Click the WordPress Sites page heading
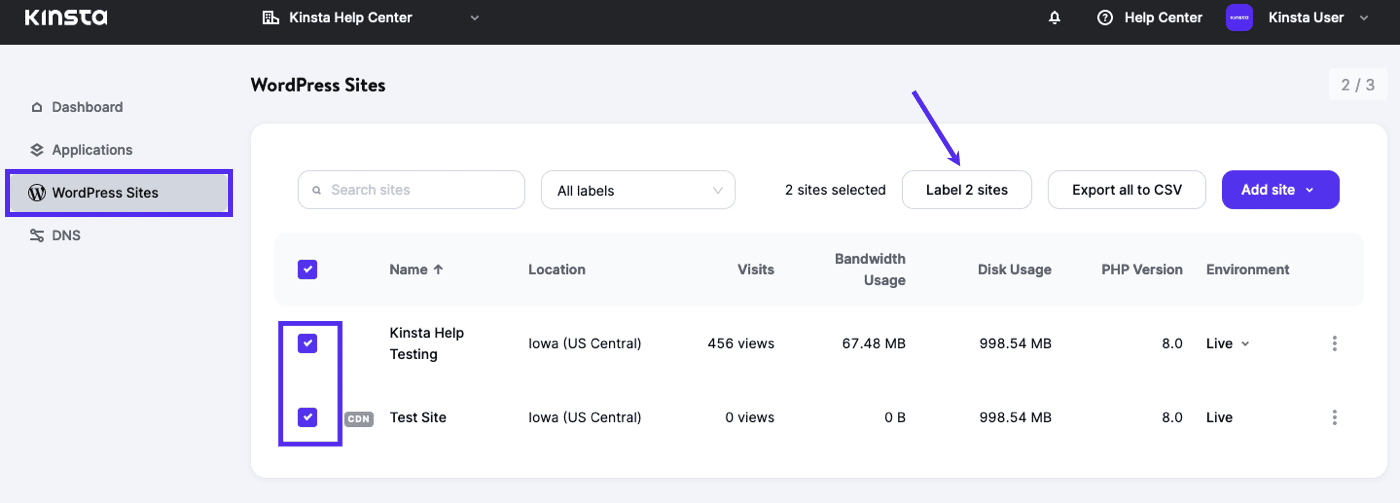The width and height of the screenshot is (1400, 503). 318,85
